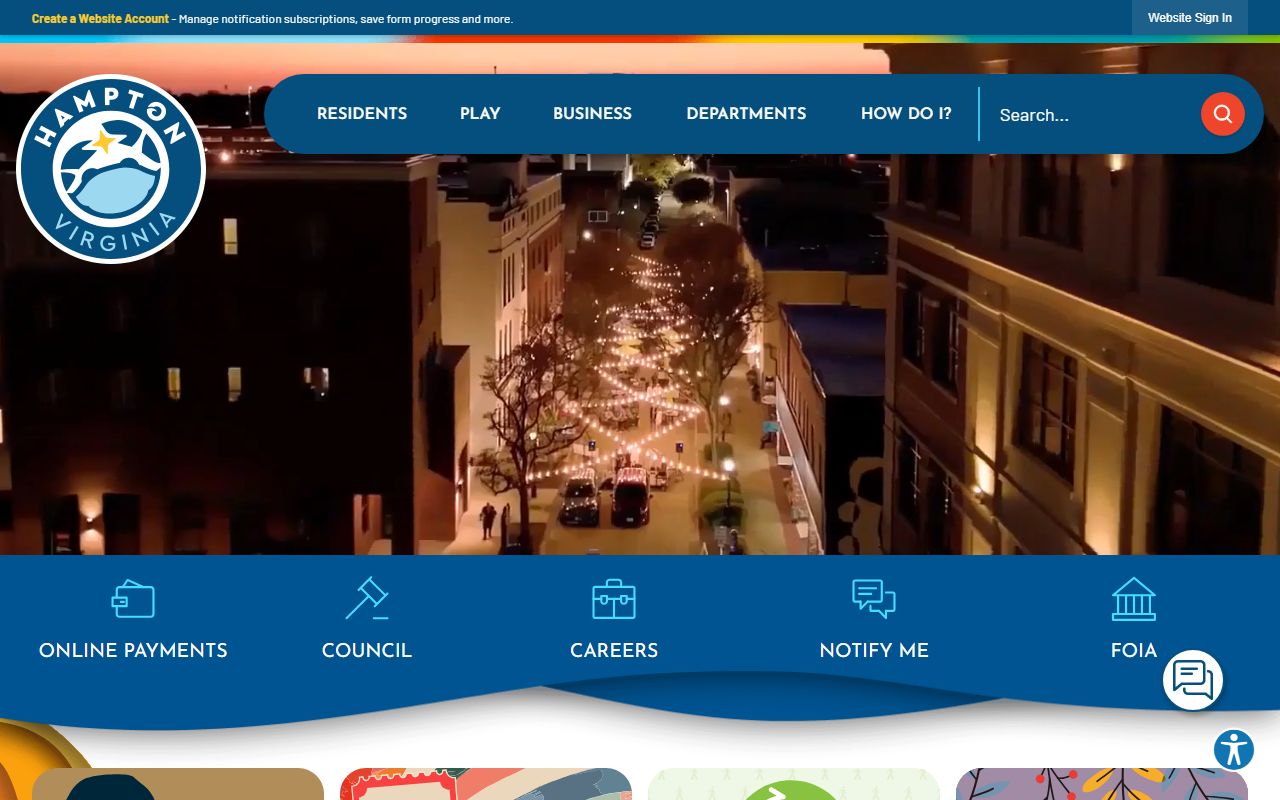
Task: Open the Notify Me link
Action: coord(874,650)
